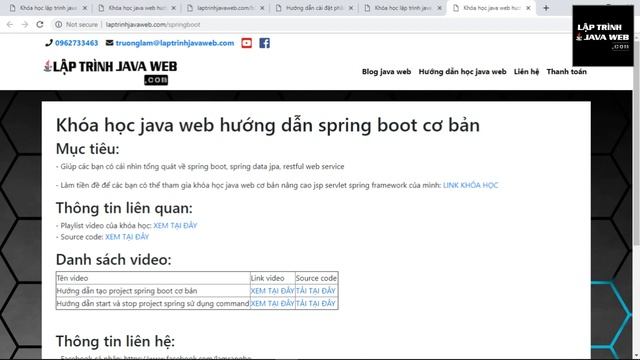Click the Lập Trình Java Web site logo
Viewport: 640px width, 360px height.
[x=111, y=71]
